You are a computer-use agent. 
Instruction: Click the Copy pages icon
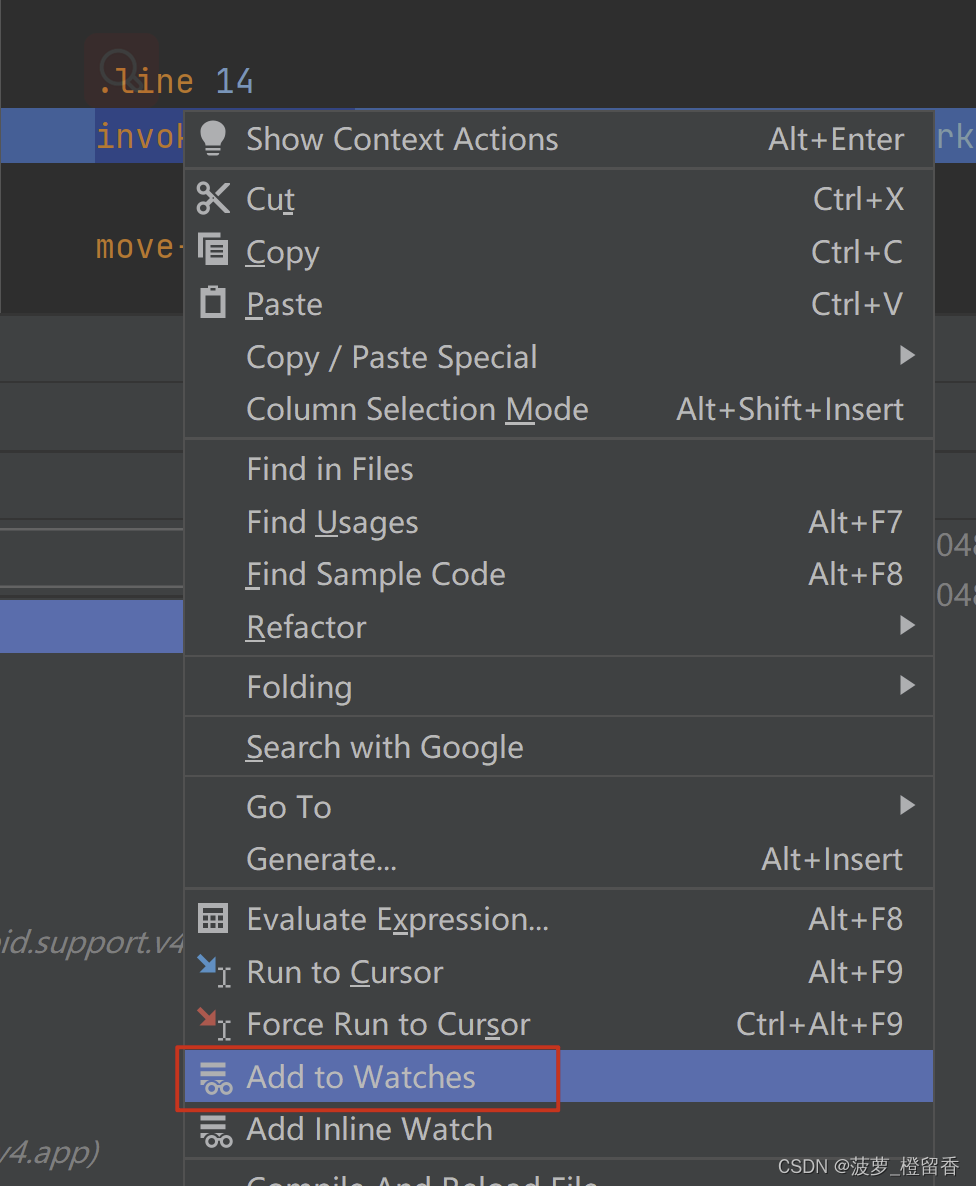tap(213, 250)
